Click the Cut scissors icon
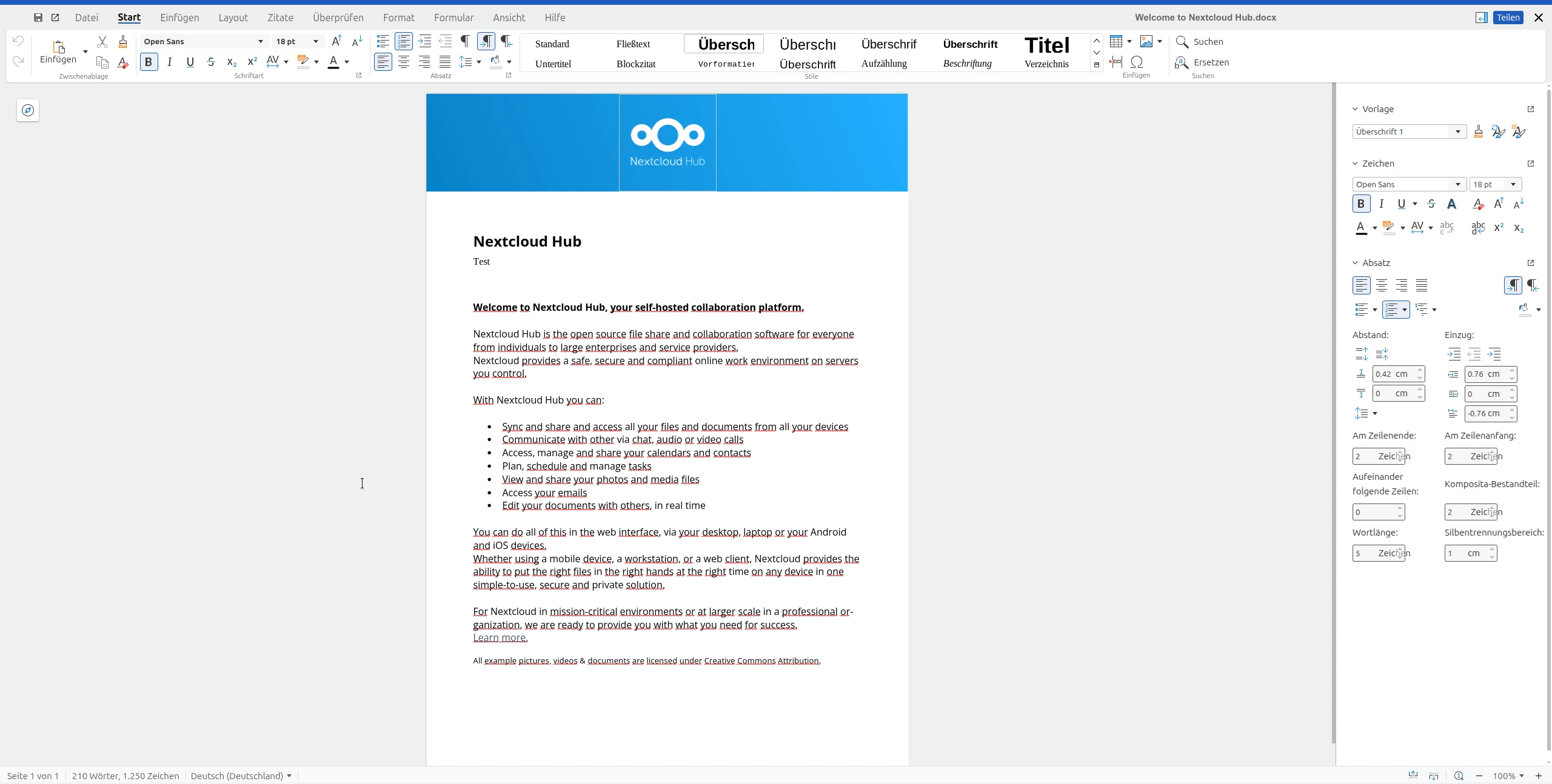The image size is (1552, 784). coord(102,42)
